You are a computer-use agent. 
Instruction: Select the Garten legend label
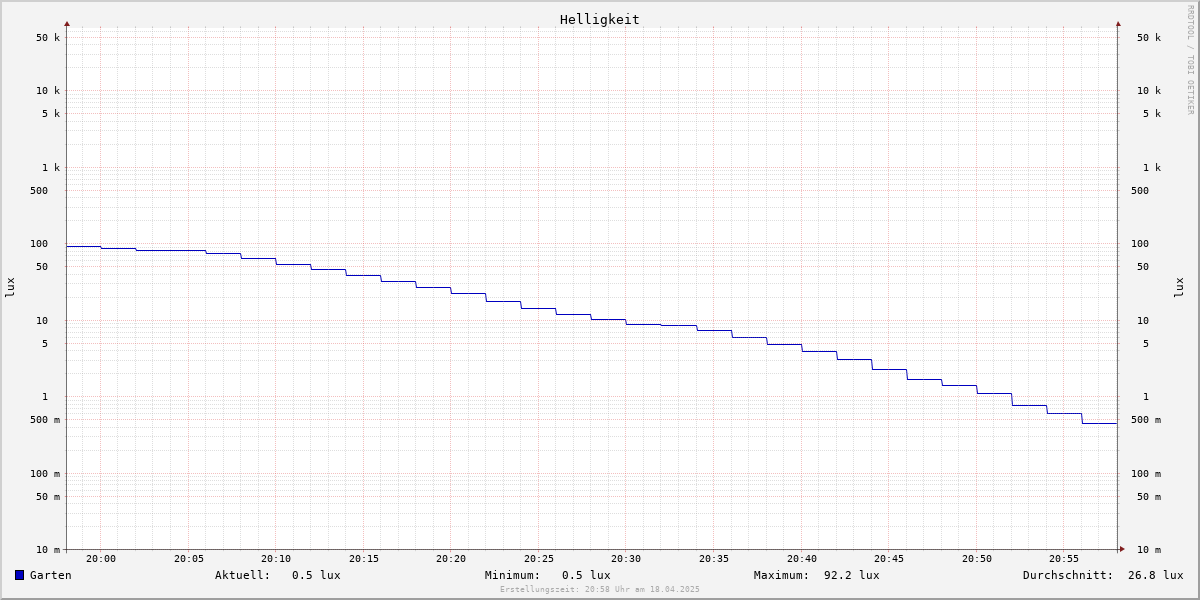[51, 575]
